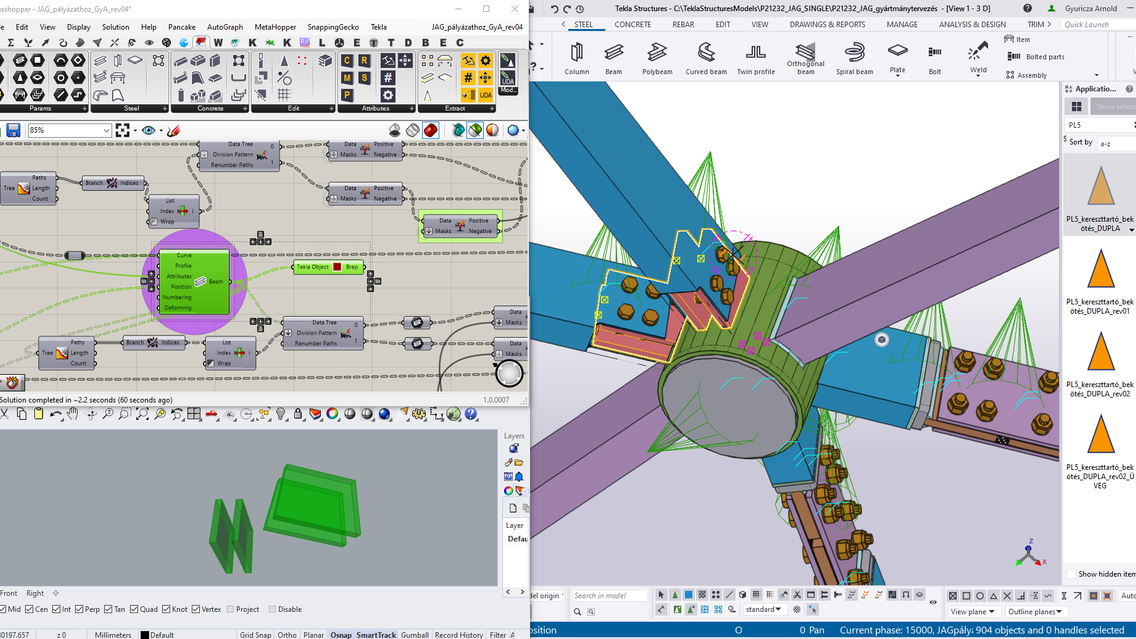Check the Disable osnap checkbox
The width and height of the screenshot is (1136, 639).
point(272,609)
